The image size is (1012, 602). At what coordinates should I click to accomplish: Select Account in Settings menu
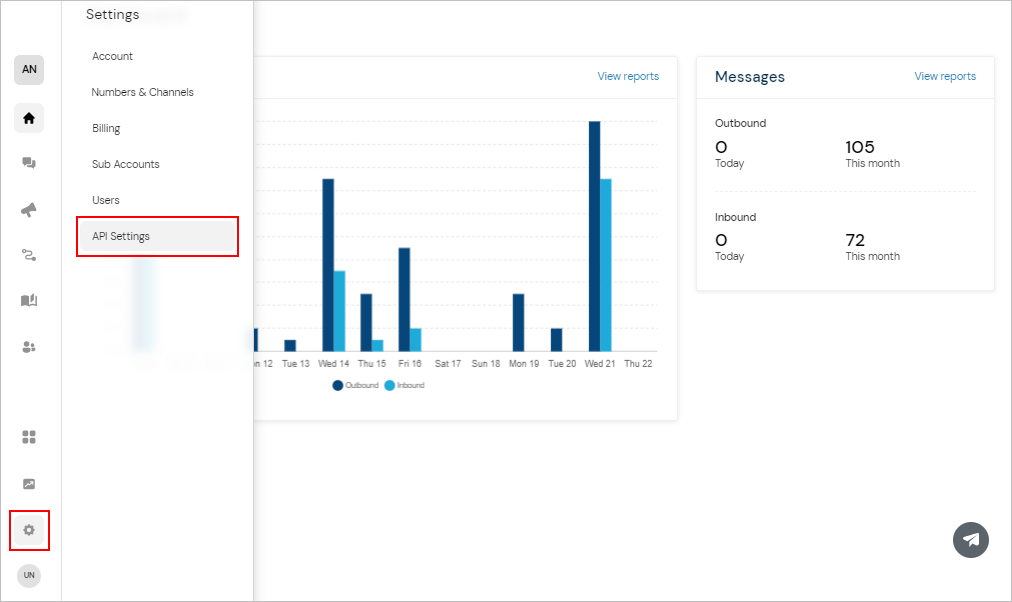112,57
